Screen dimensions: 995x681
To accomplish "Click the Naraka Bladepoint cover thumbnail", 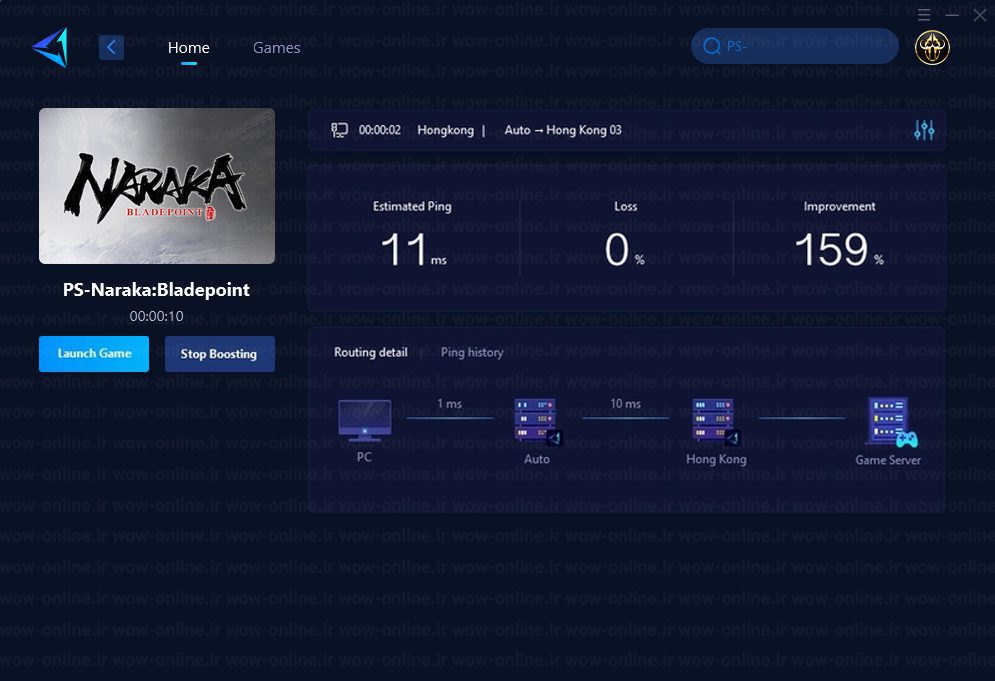I will coord(157,186).
